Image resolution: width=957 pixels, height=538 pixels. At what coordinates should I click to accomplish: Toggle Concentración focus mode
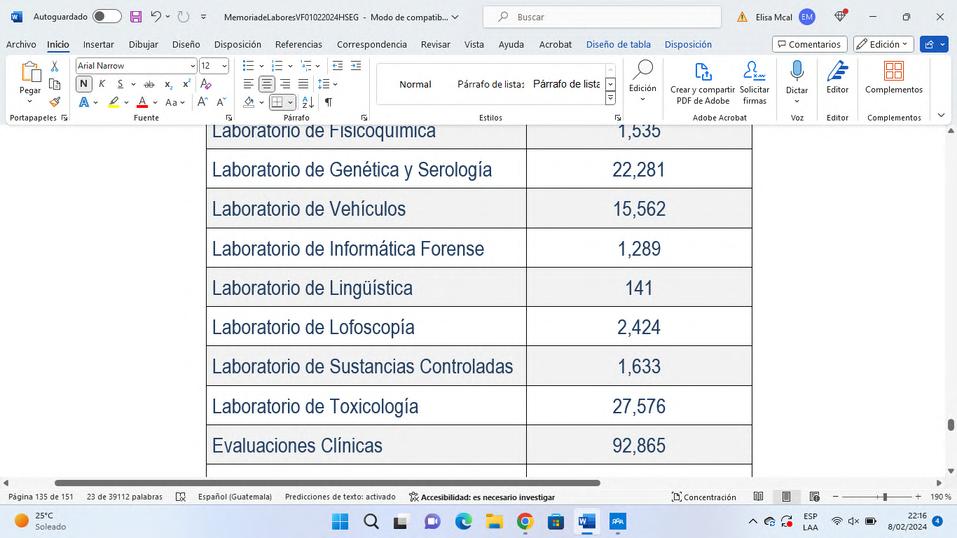click(704, 497)
